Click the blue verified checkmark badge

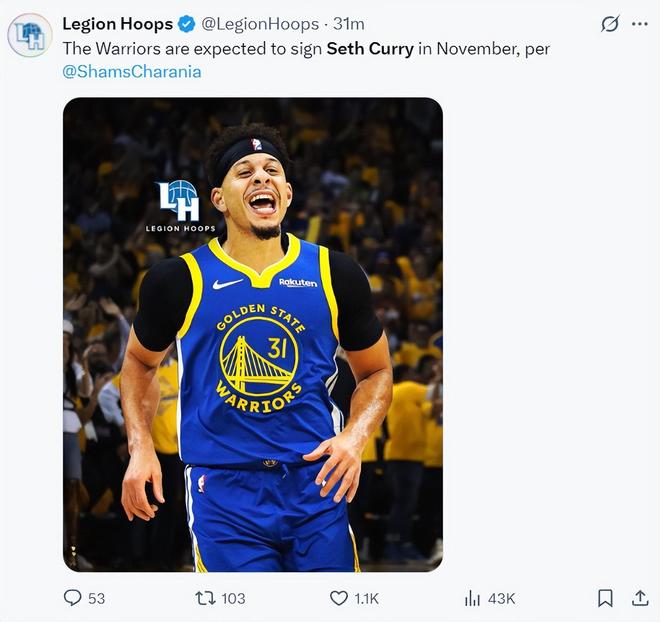(186, 24)
